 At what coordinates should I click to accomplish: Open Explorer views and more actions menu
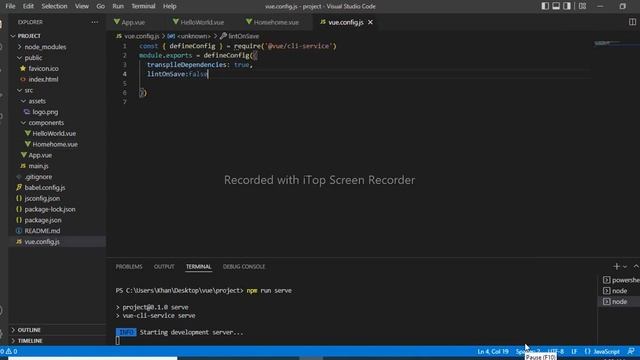coord(95,22)
